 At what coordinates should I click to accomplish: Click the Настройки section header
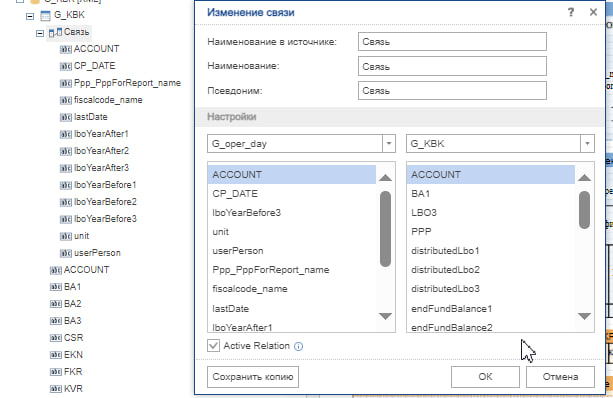[400, 117]
